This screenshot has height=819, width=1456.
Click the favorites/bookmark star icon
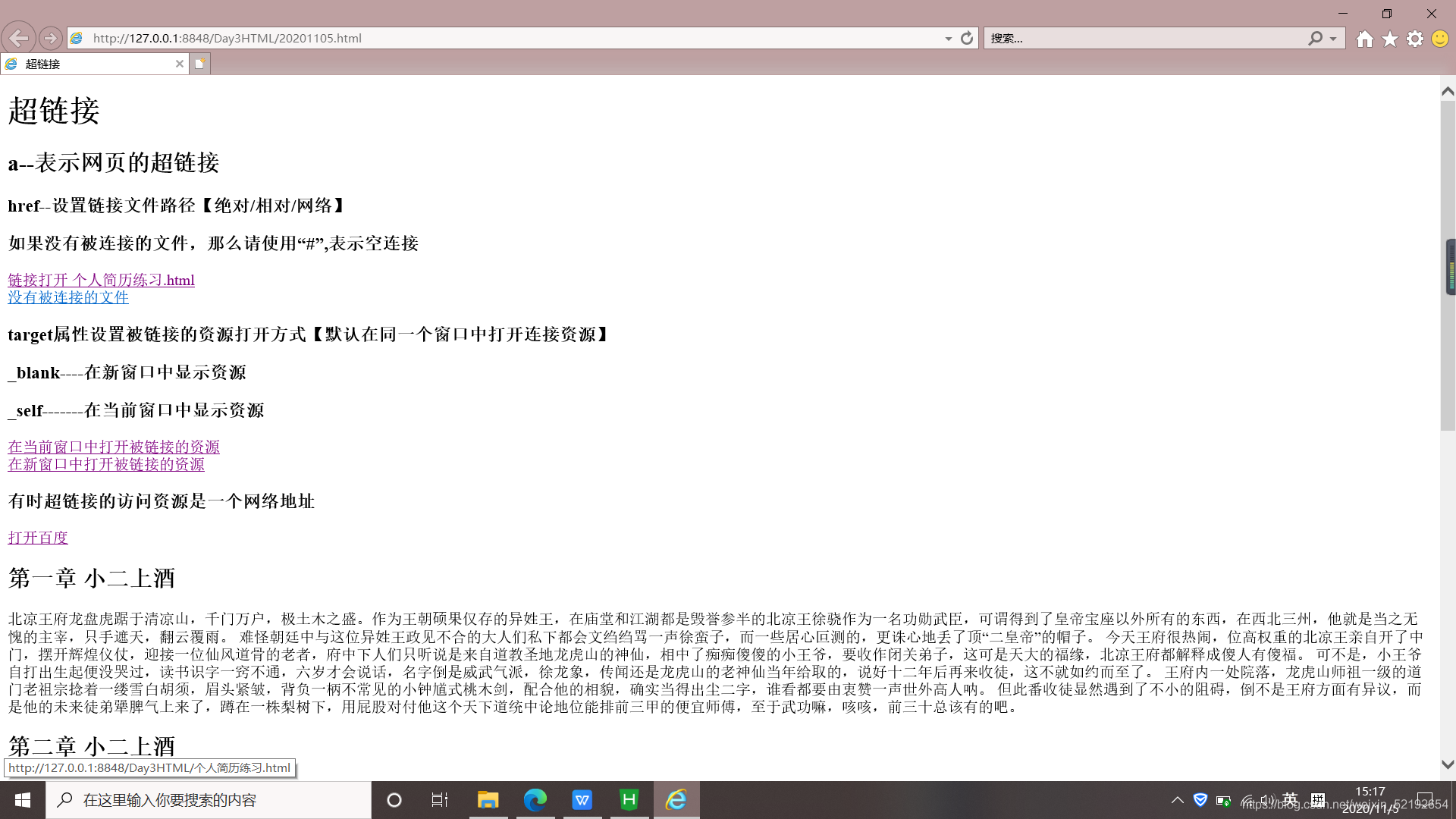[x=1390, y=39]
